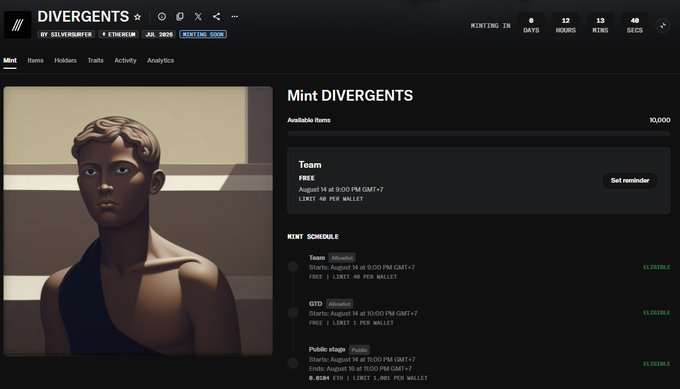Click ELIGIBLE label on the Public stage row
The image size is (680, 389).
pyautogui.click(x=656, y=364)
